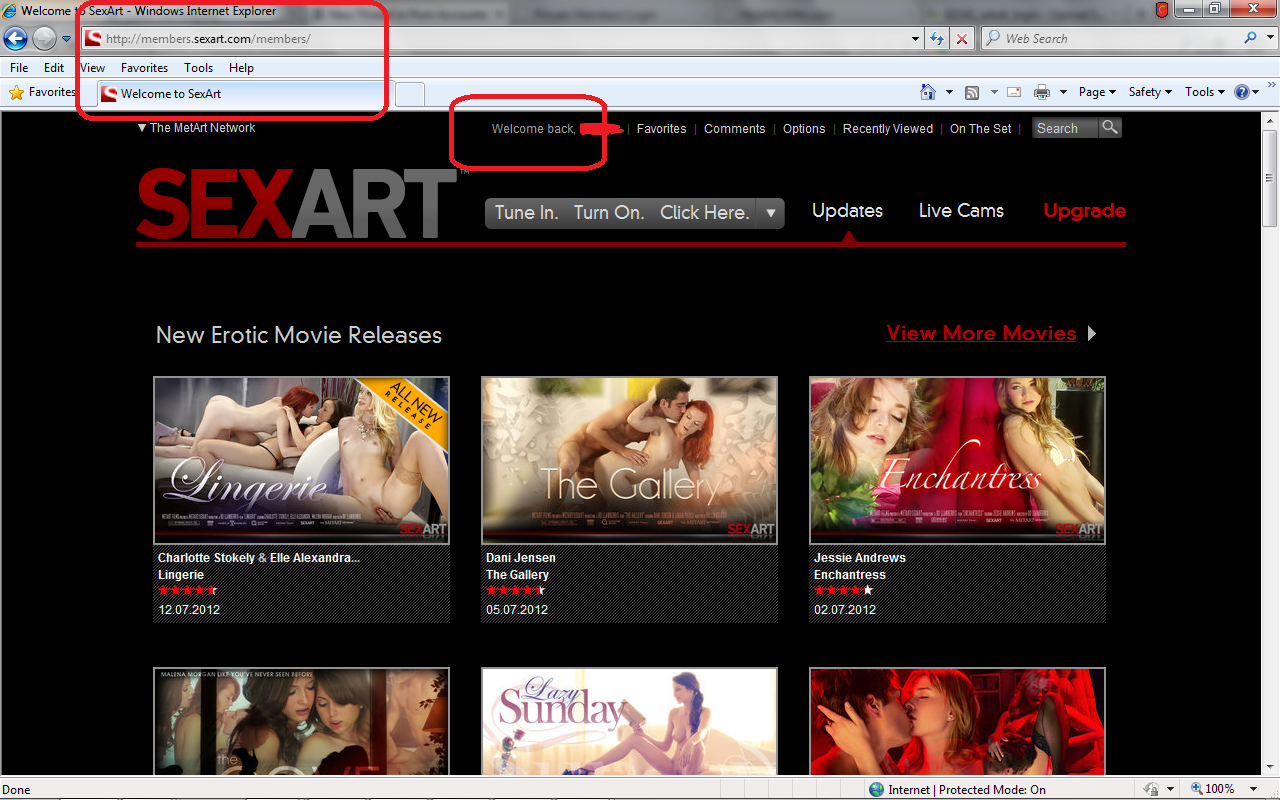Image resolution: width=1280 pixels, height=800 pixels.
Task: Click the Enchantress title text link
Action: (850, 575)
